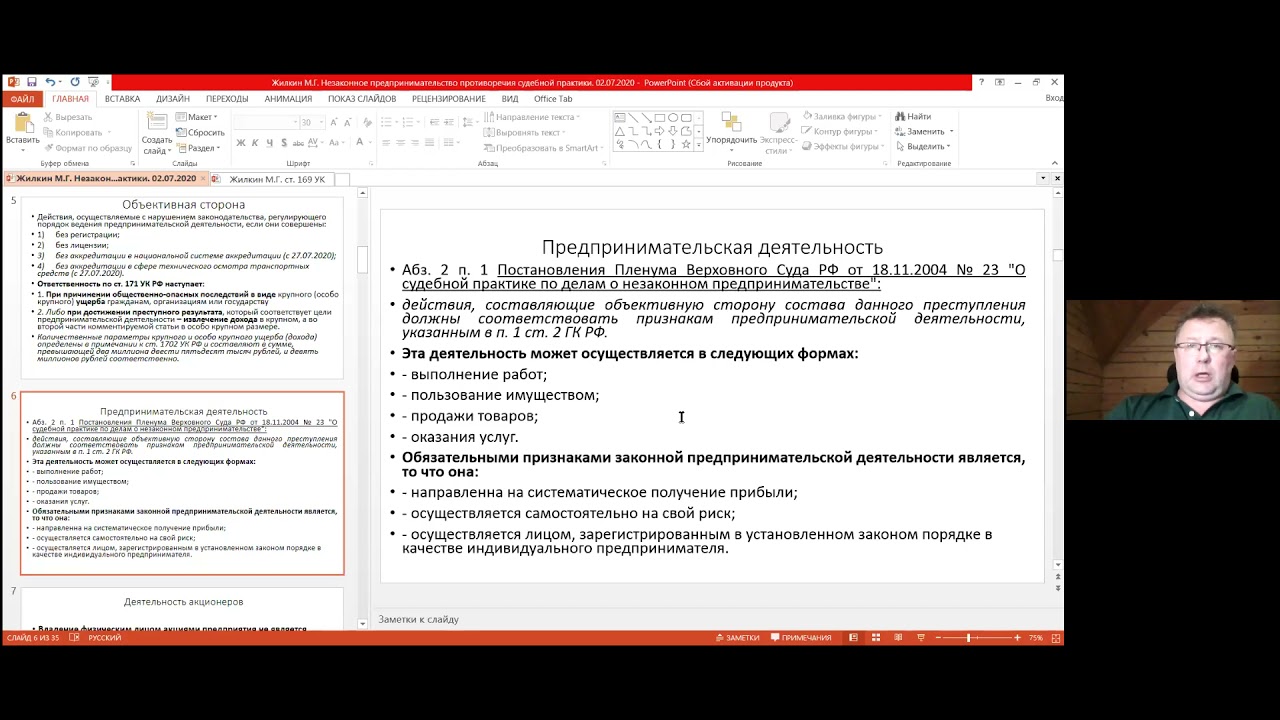
Task: Click the Redo icon in quick access toolbar
Action: [75, 82]
